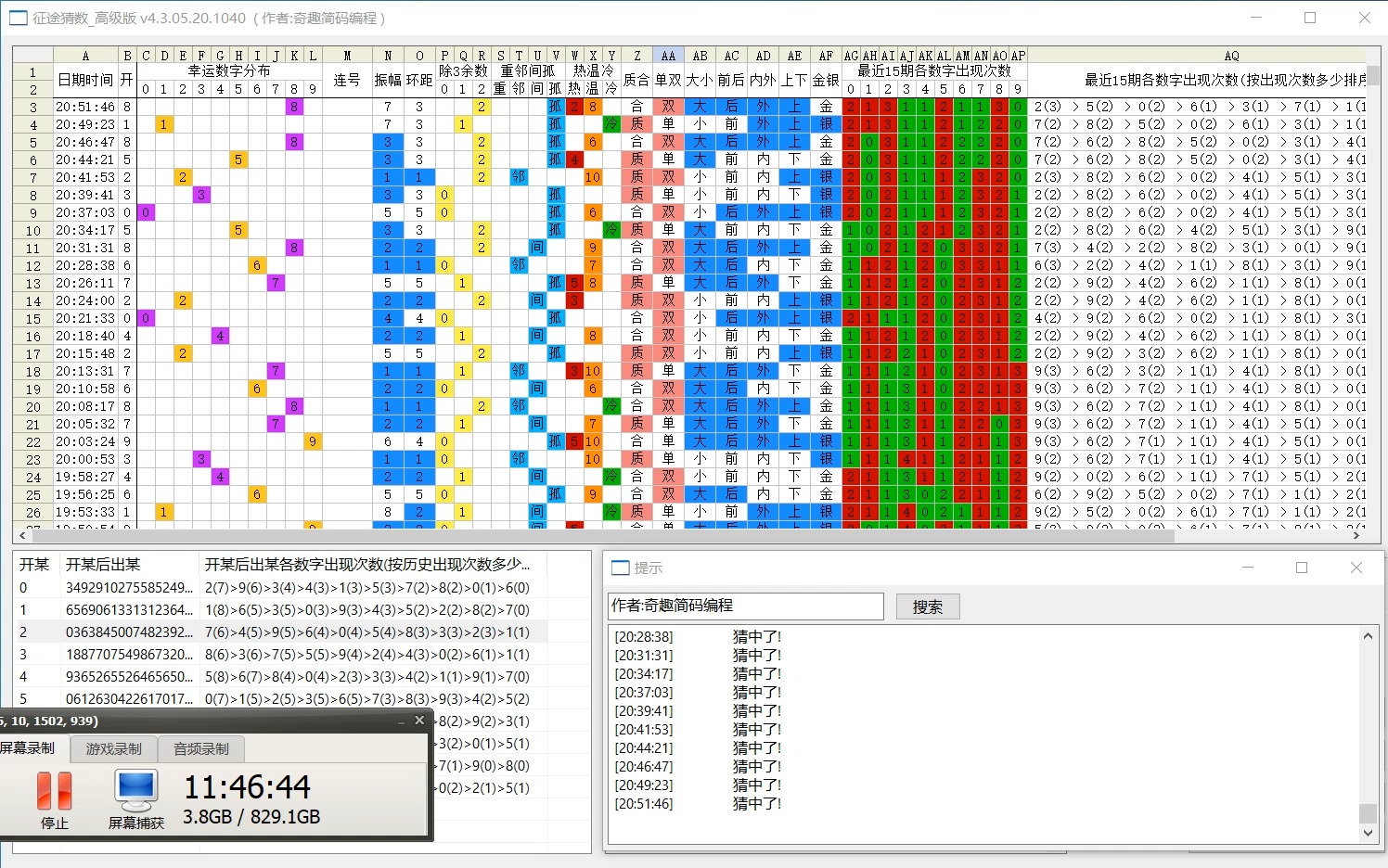The image size is (1388, 868).
Task: Click the time cell 20:49:23
Action: point(85,124)
